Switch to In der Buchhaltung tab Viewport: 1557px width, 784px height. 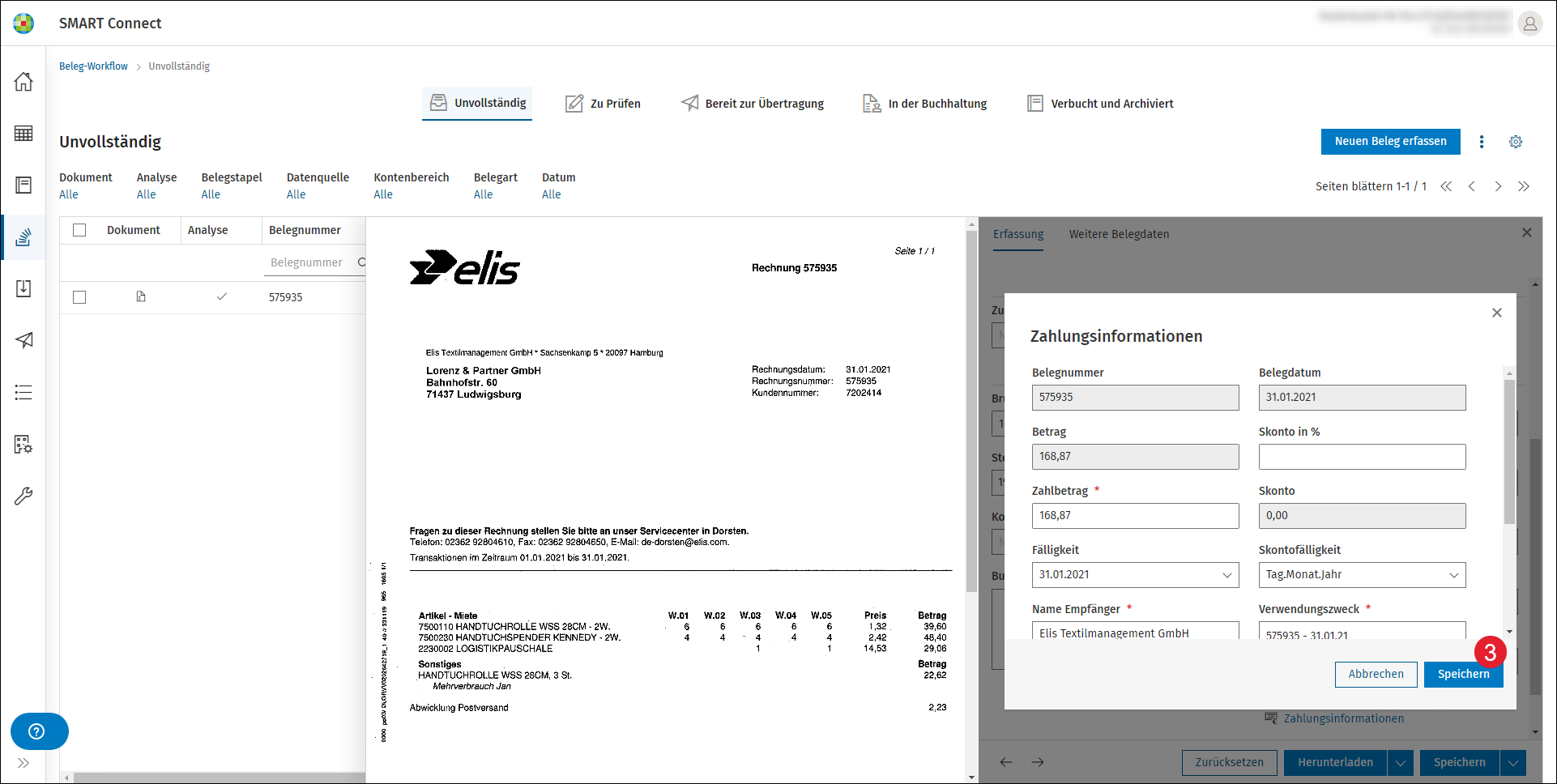pos(925,104)
